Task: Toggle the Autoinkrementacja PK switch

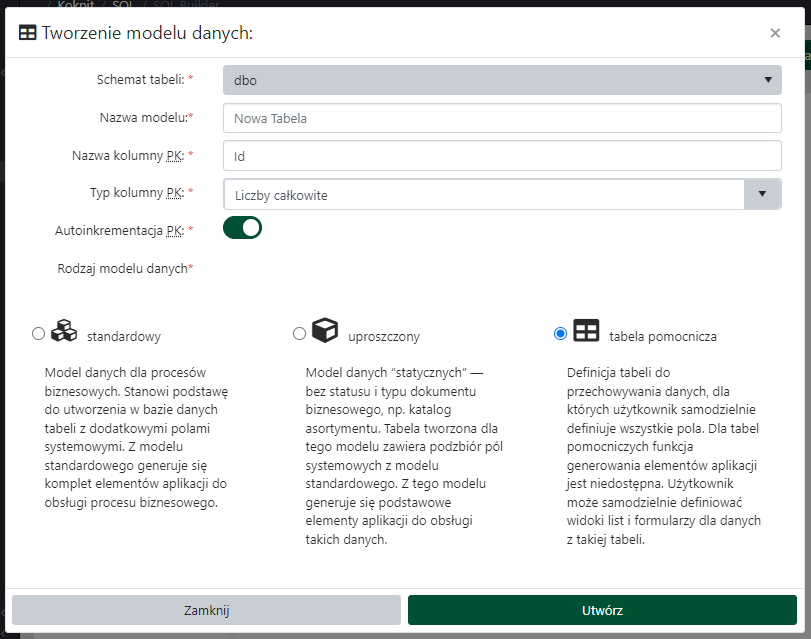Action: [242, 228]
